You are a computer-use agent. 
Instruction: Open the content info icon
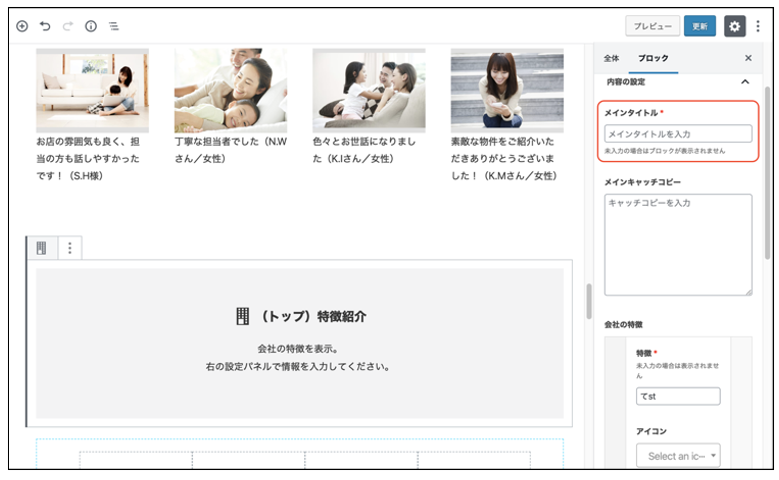91,26
